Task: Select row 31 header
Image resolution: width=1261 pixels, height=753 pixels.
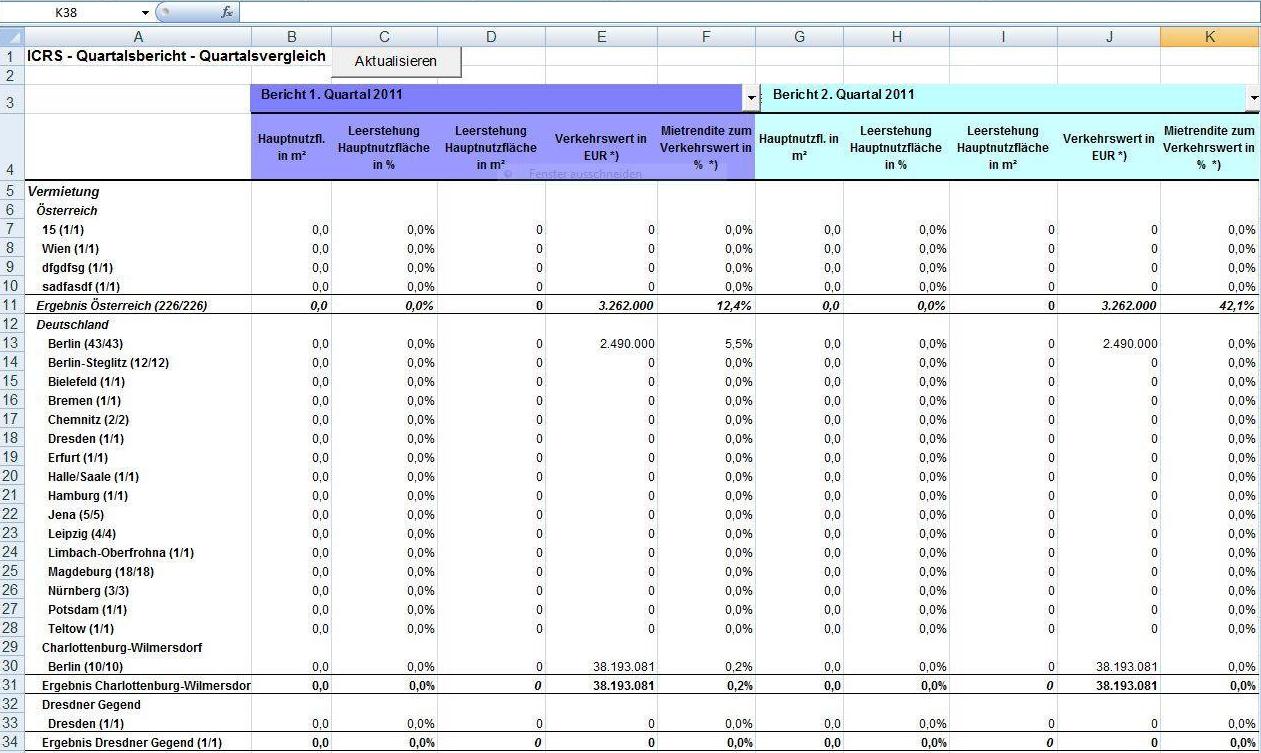Action: [12, 685]
